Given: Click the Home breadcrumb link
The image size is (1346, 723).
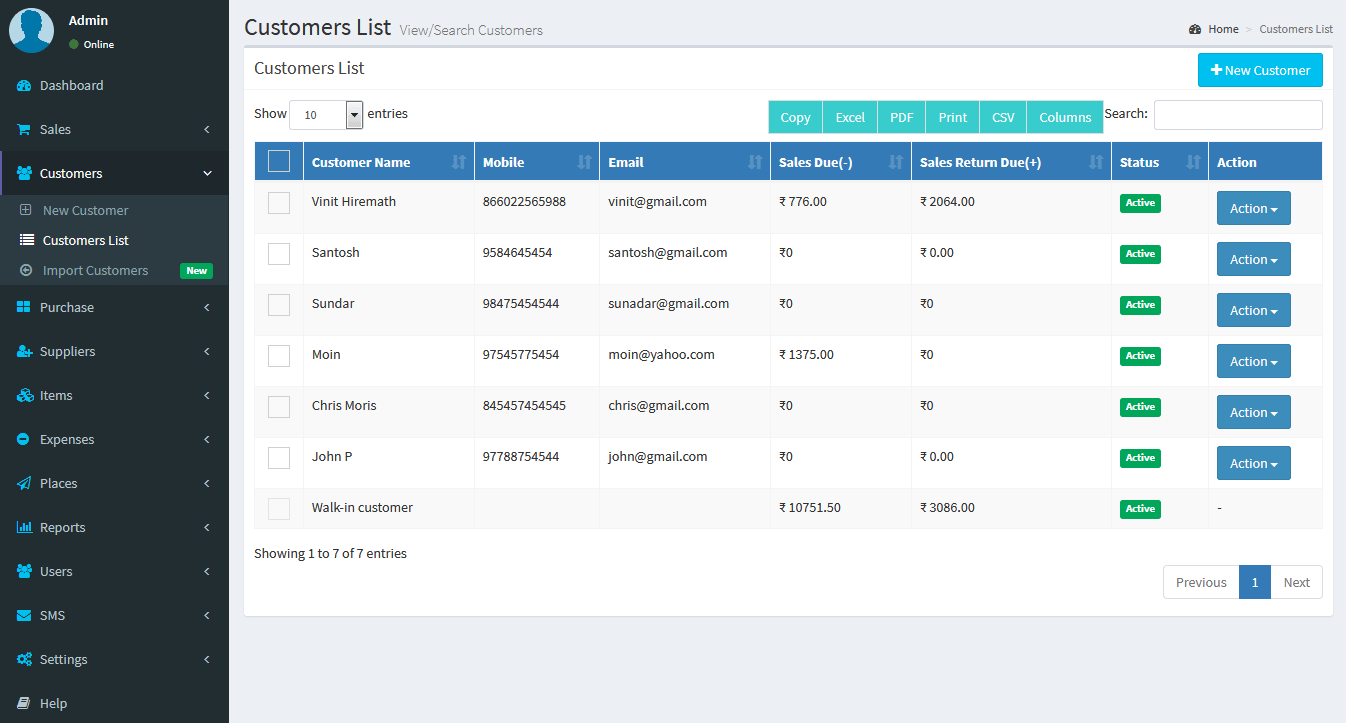Looking at the screenshot, I should (1223, 29).
